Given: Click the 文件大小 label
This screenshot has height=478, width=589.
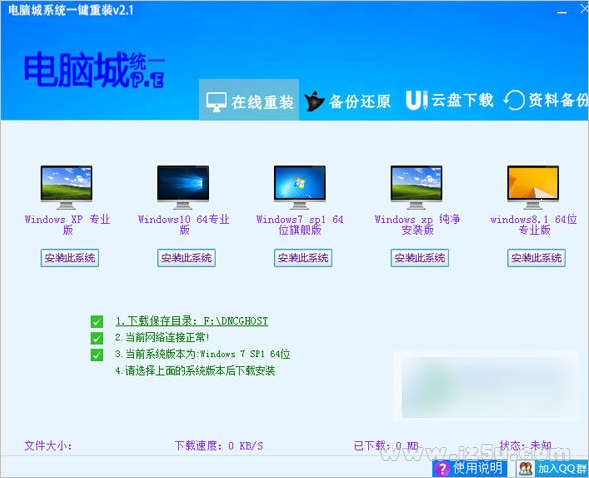Looking at the screenshot, I should tap(48, 446).
